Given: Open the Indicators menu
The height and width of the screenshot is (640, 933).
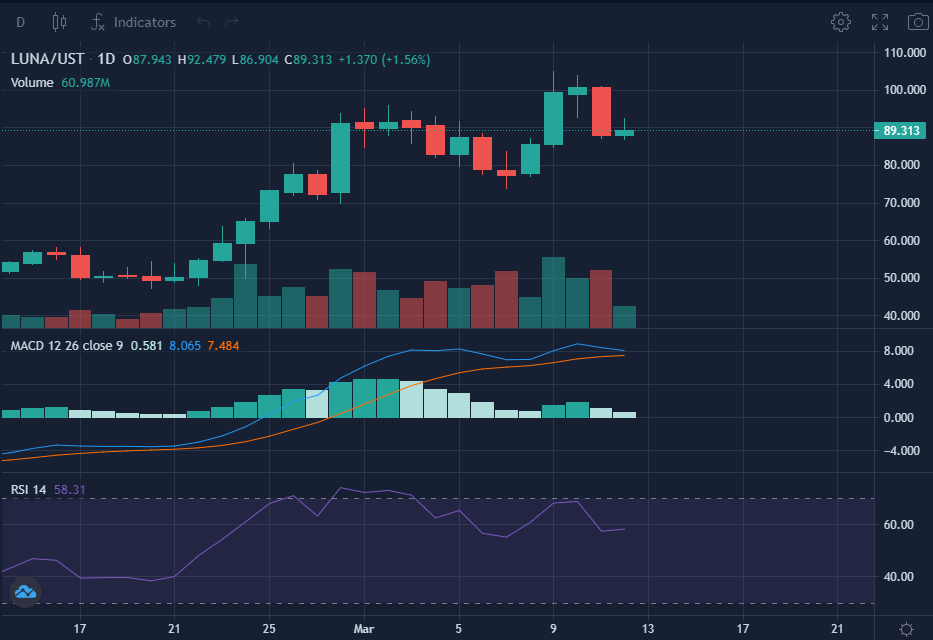Looking at the screenshot, I should 133,23.
